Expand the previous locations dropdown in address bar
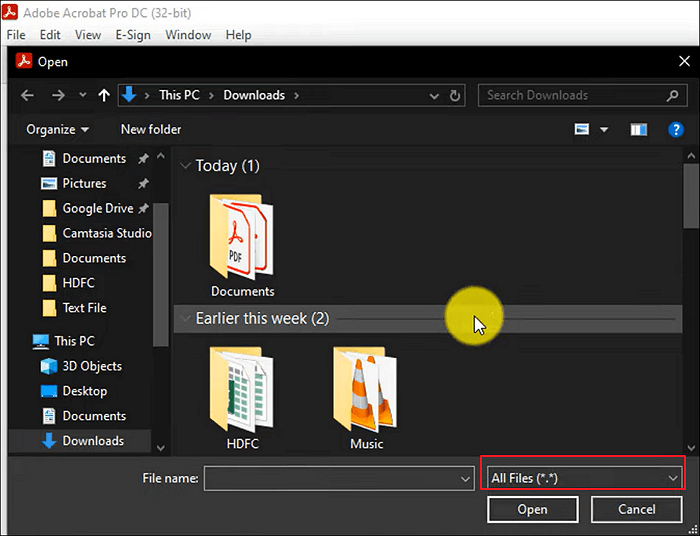Screen dimensions: 700x536 coord(433,96)
